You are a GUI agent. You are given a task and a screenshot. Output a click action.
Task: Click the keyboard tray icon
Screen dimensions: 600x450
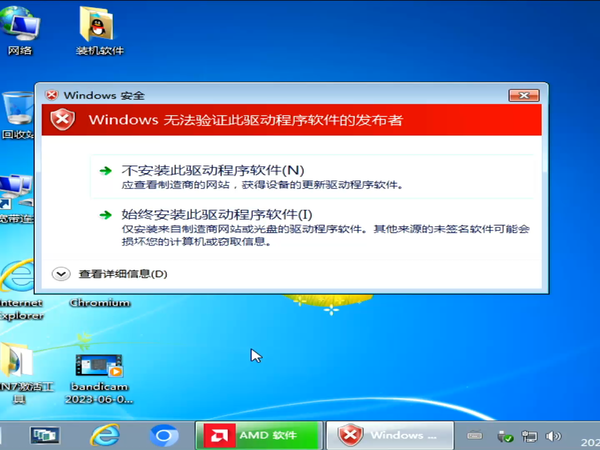(475, 435)
